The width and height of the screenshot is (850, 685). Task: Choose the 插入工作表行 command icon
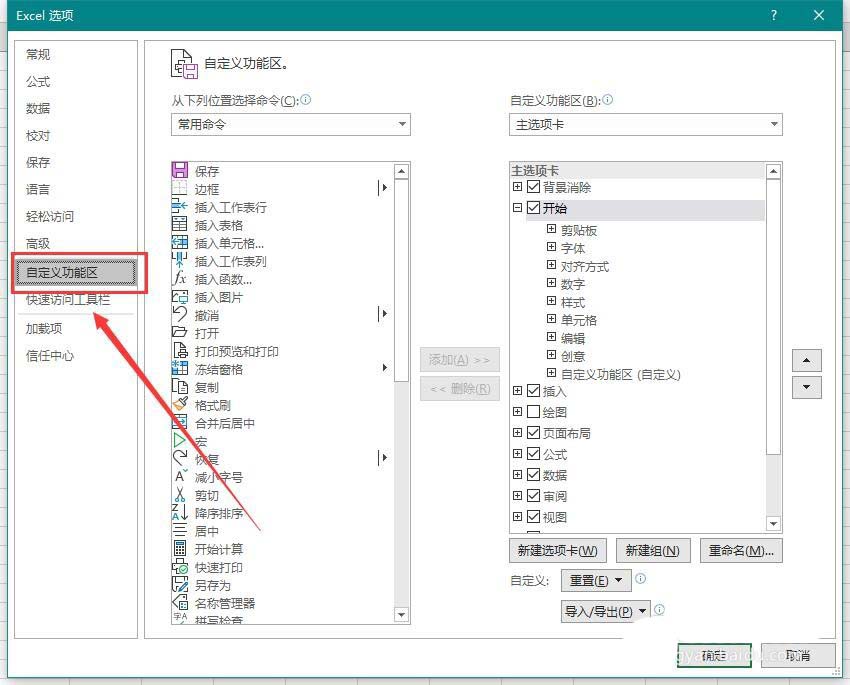click(x=179, y=206)
